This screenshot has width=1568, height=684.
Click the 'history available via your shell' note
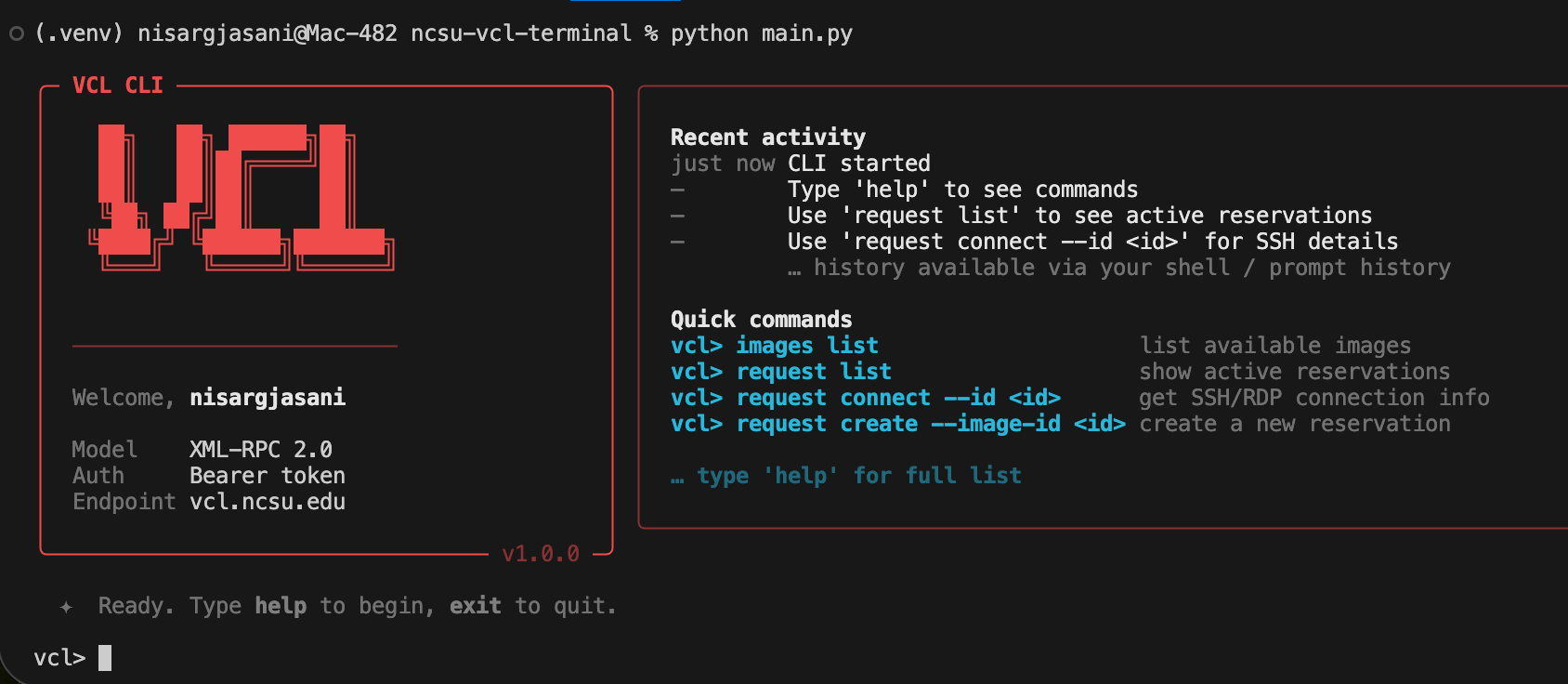coord(1119,268)
